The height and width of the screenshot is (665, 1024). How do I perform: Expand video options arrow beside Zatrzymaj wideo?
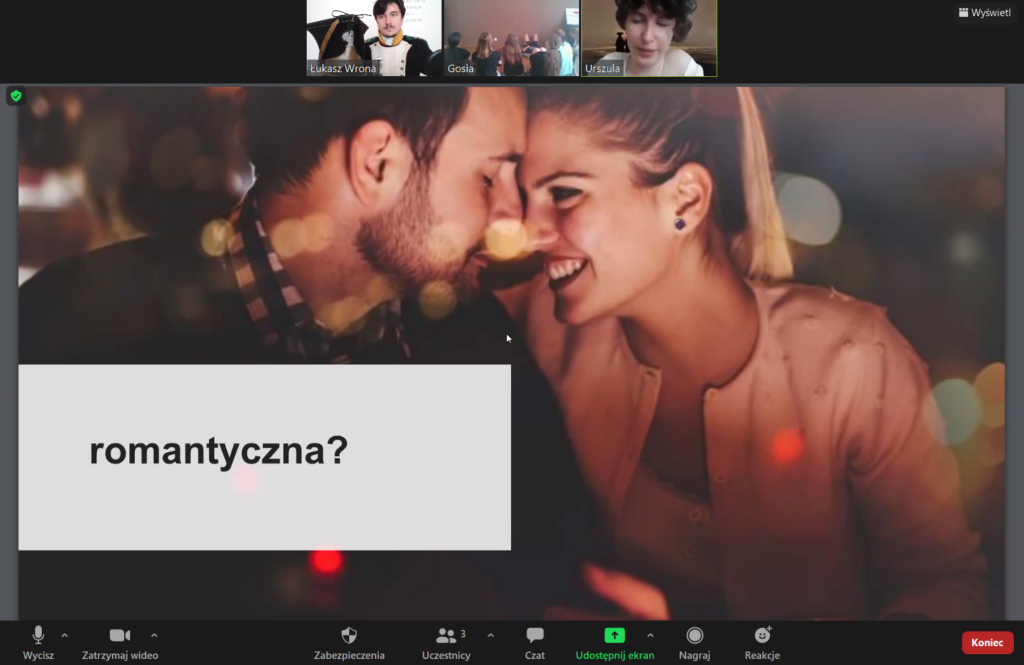[154, 635]
